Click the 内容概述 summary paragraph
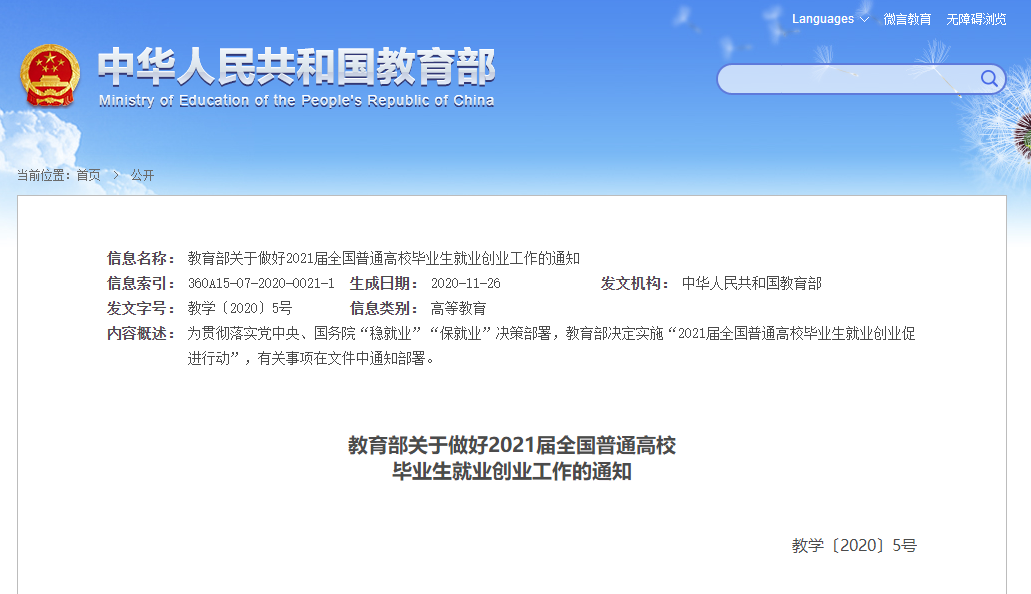 click(551, 346)
